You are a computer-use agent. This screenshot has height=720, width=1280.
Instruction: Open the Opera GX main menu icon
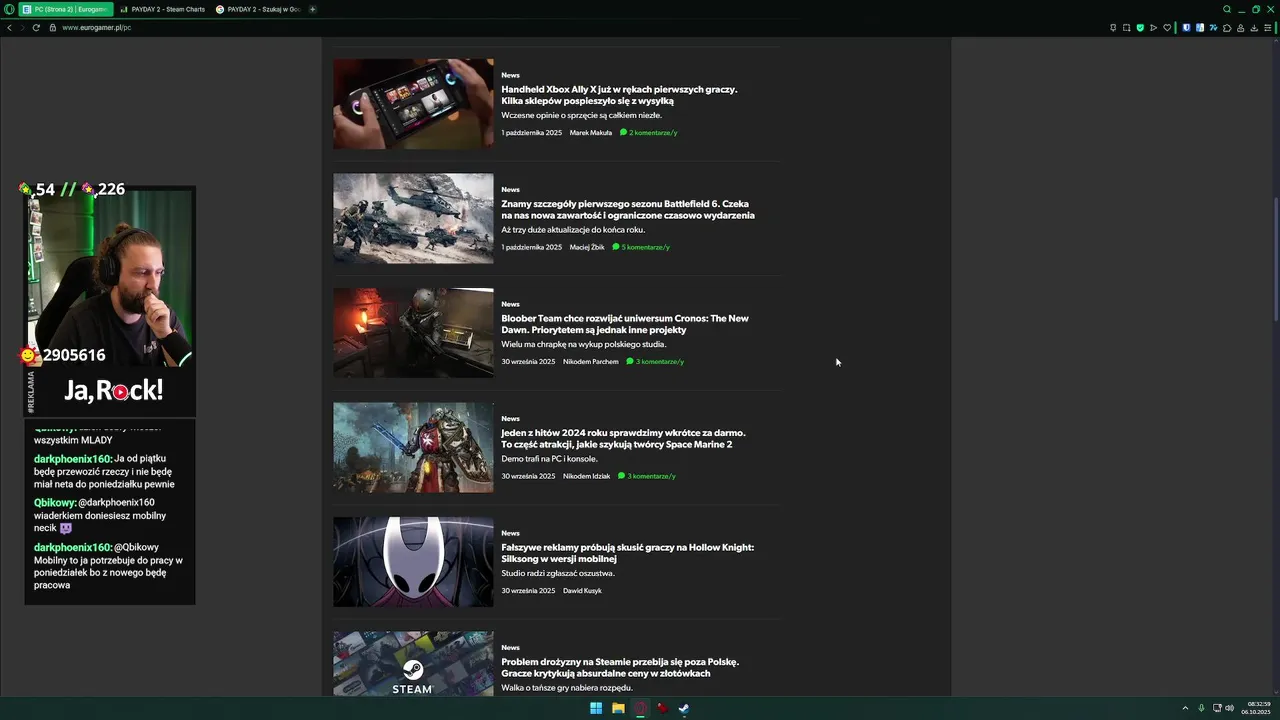(9, 9)
